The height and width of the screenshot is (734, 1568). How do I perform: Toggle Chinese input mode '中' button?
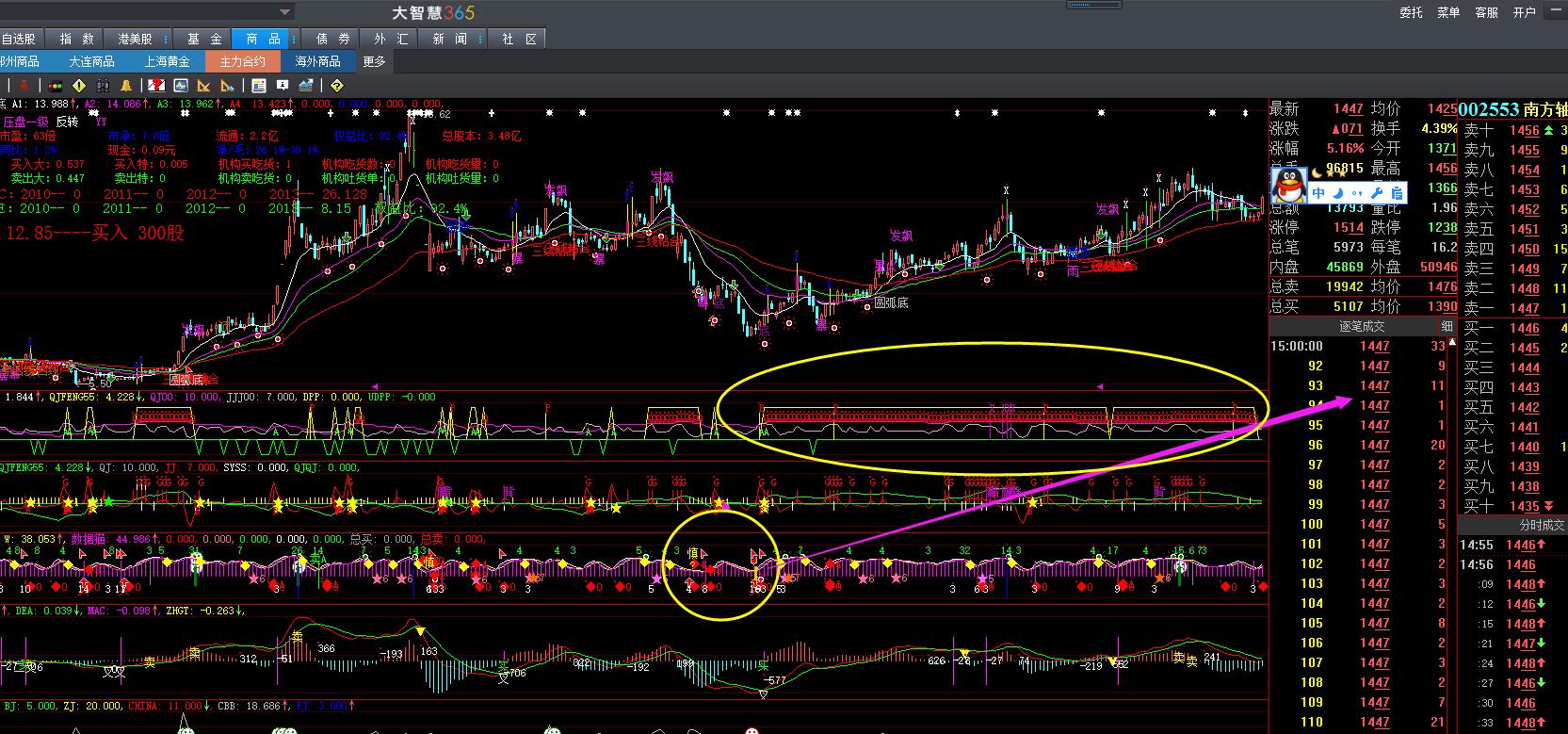(1318, 192)
